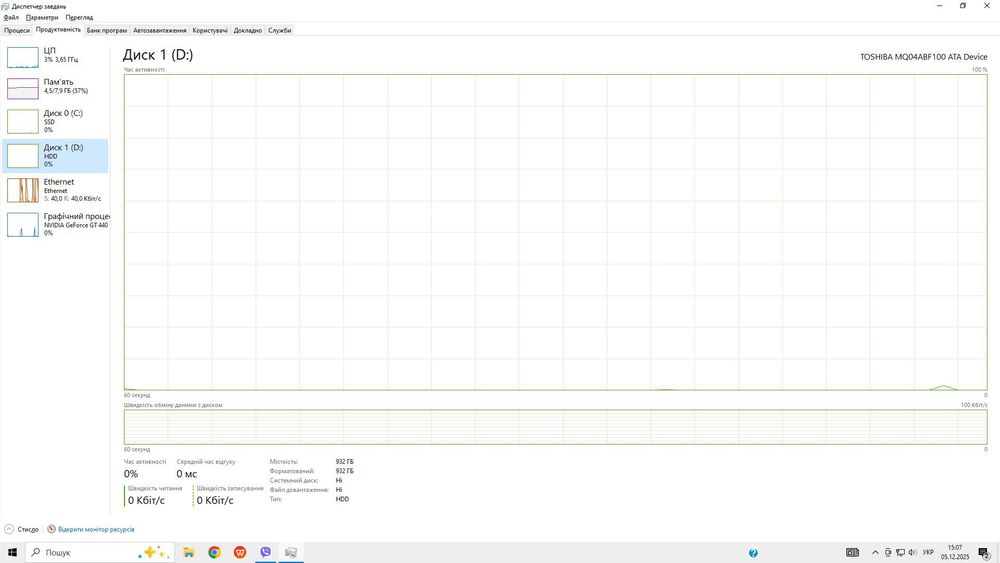Minimize the Task Manager window

pyautogui.click(x=939, y=6)
